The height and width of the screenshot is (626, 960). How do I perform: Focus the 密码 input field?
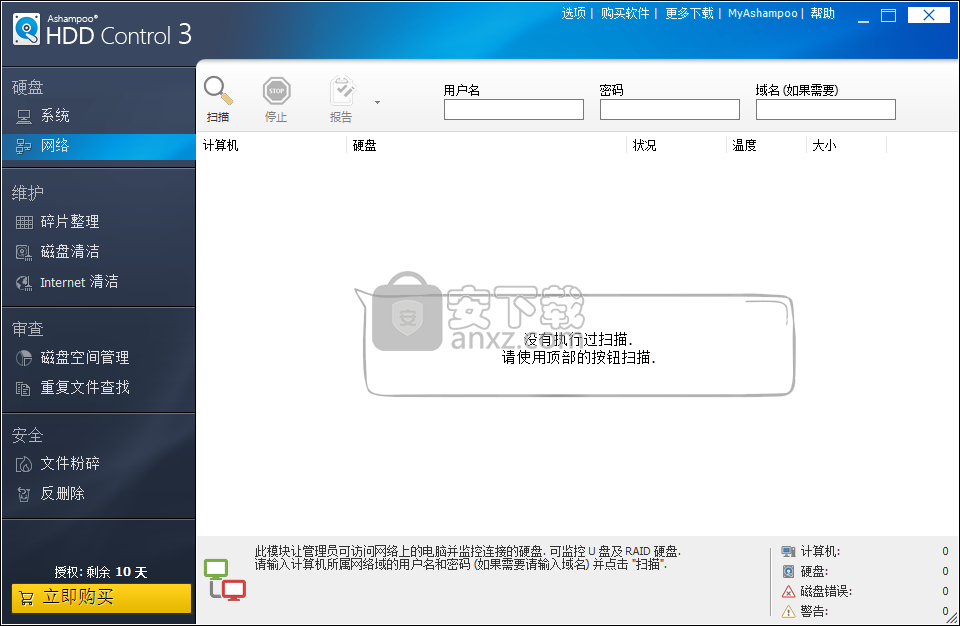point(670,110)
